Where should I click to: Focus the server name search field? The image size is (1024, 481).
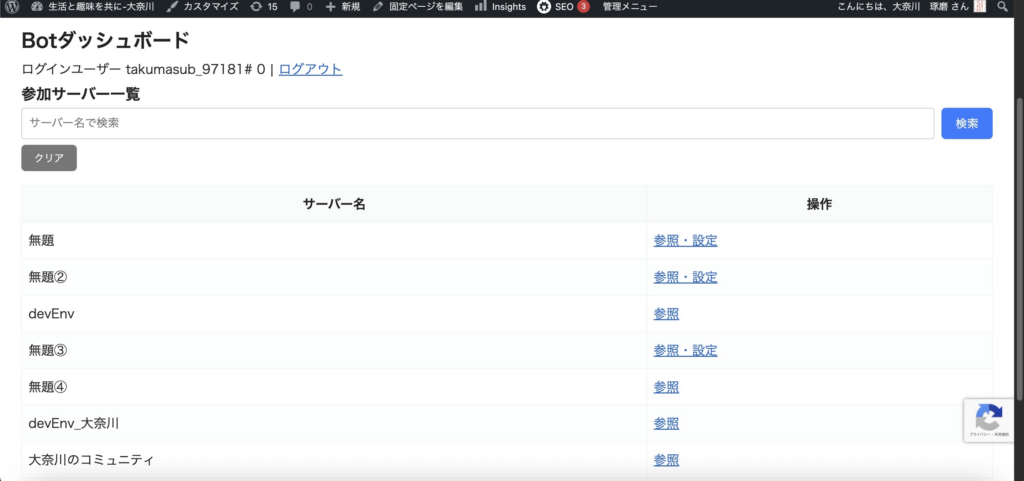coord(477,123)
